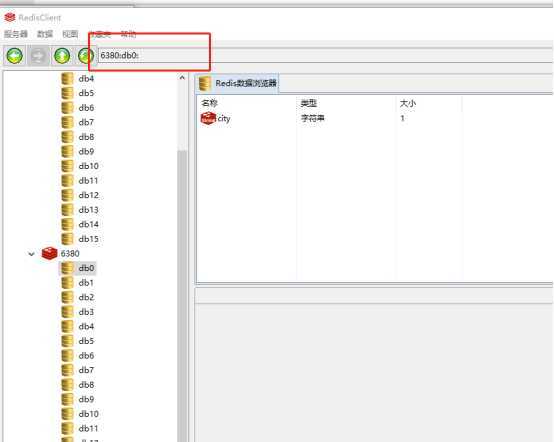Sort by the 大小 column header
The height and width of the screenshot is (442, 554).
click(408, 103)
